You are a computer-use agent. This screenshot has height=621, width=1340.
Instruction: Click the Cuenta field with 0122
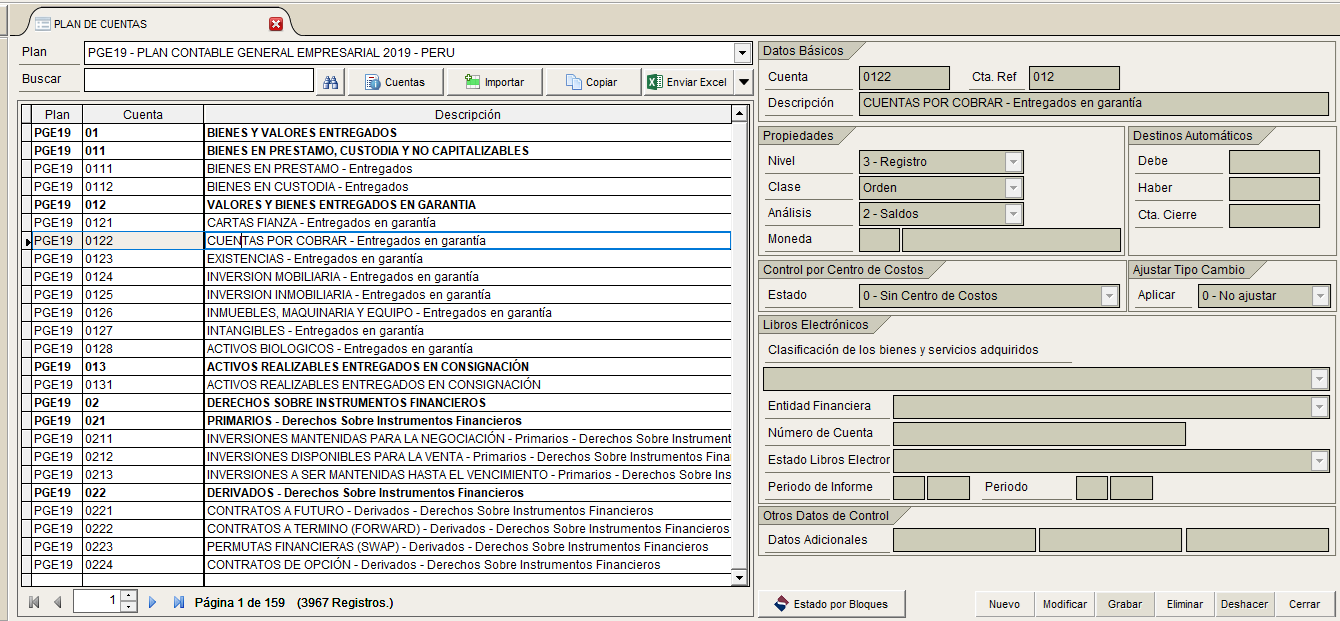(904, 77)
